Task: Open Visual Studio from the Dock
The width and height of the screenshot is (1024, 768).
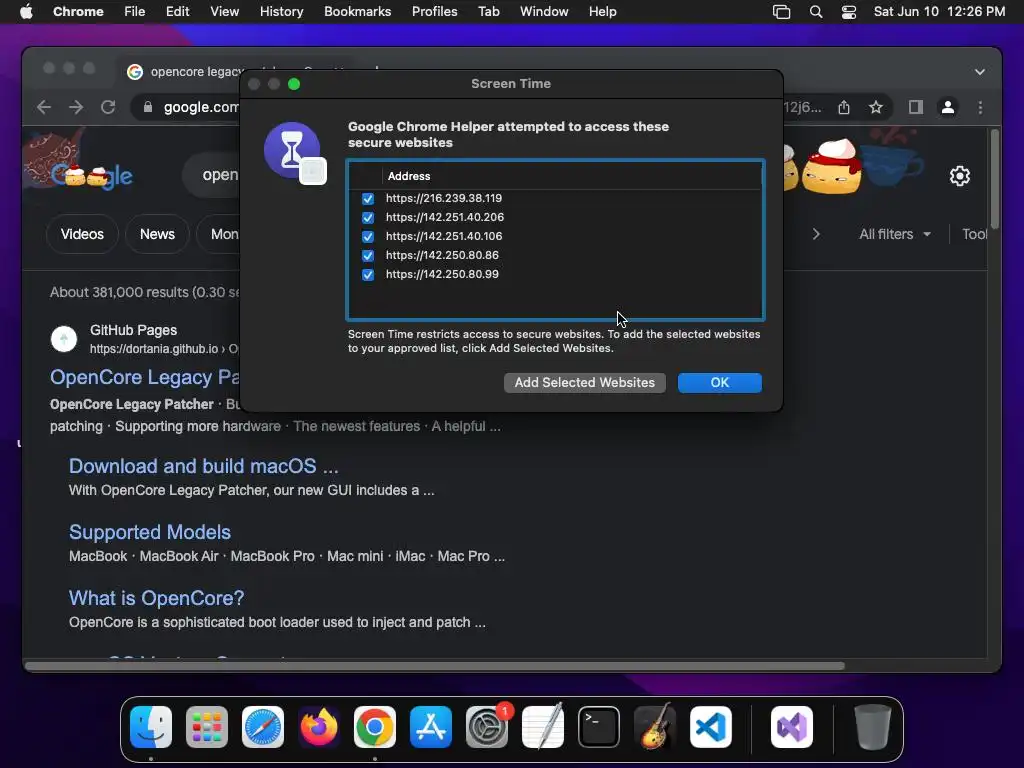Action: coord(792,727)
